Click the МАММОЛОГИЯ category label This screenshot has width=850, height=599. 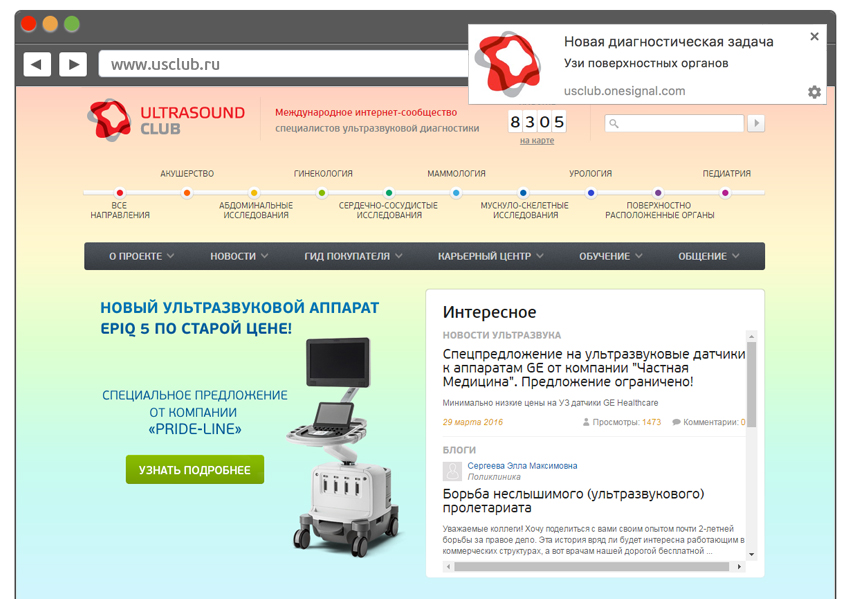(x=456, y=173)
